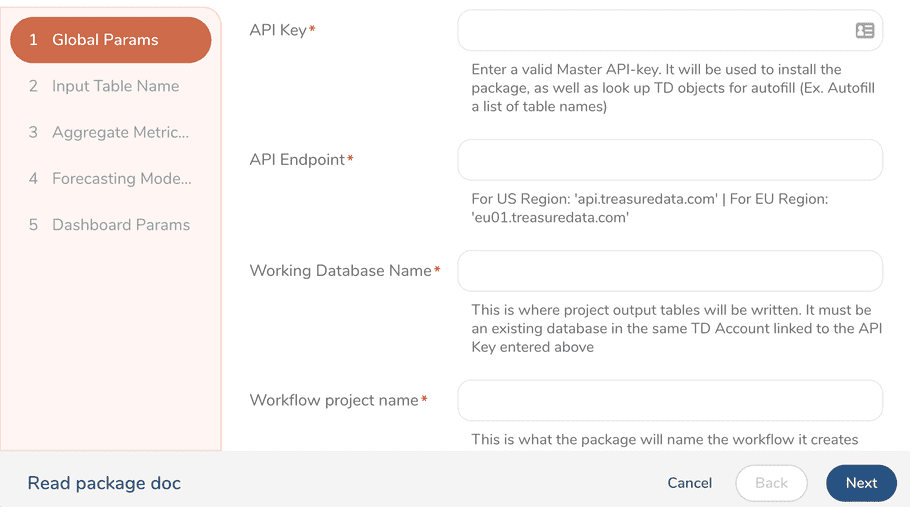
Task: Click the 'Enter a valid Master API-key' help text
Action: pyautogui.click(x=673, y=88)
